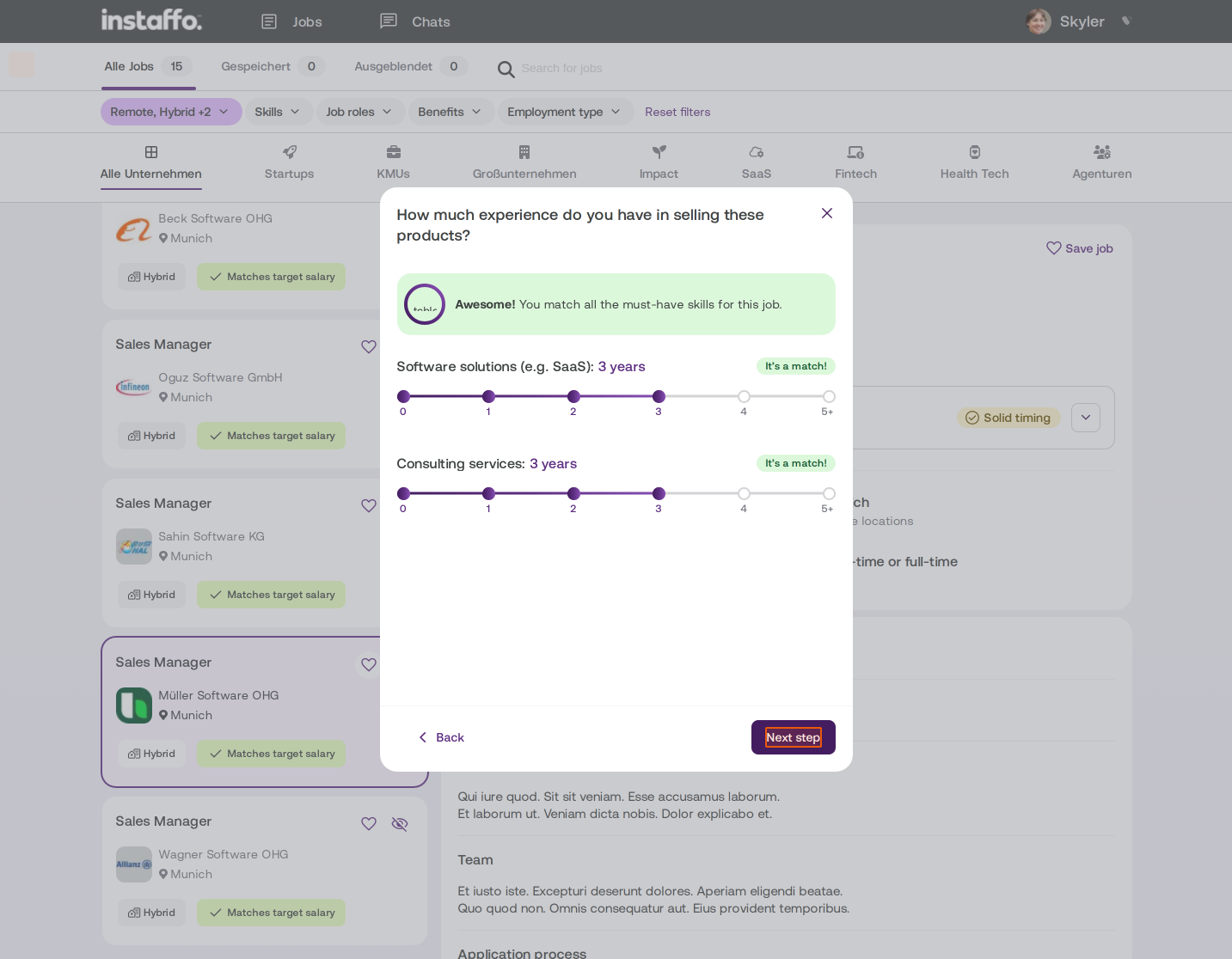Select the SaaS cloud icon
Image resolution: width=1232 pixels, height=959 pixels.
[x=757, y=152]
